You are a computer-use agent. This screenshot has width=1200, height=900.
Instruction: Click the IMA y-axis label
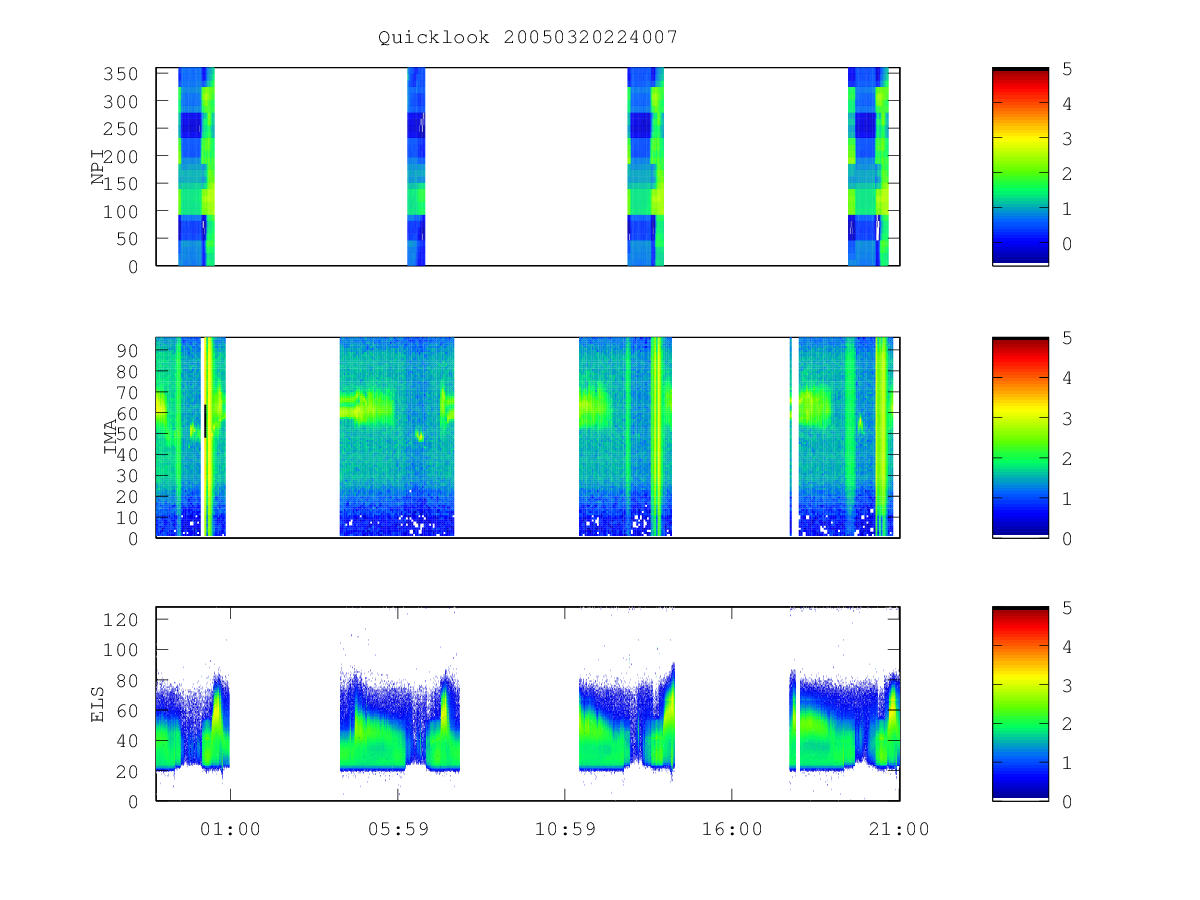[x=109, y=437]
